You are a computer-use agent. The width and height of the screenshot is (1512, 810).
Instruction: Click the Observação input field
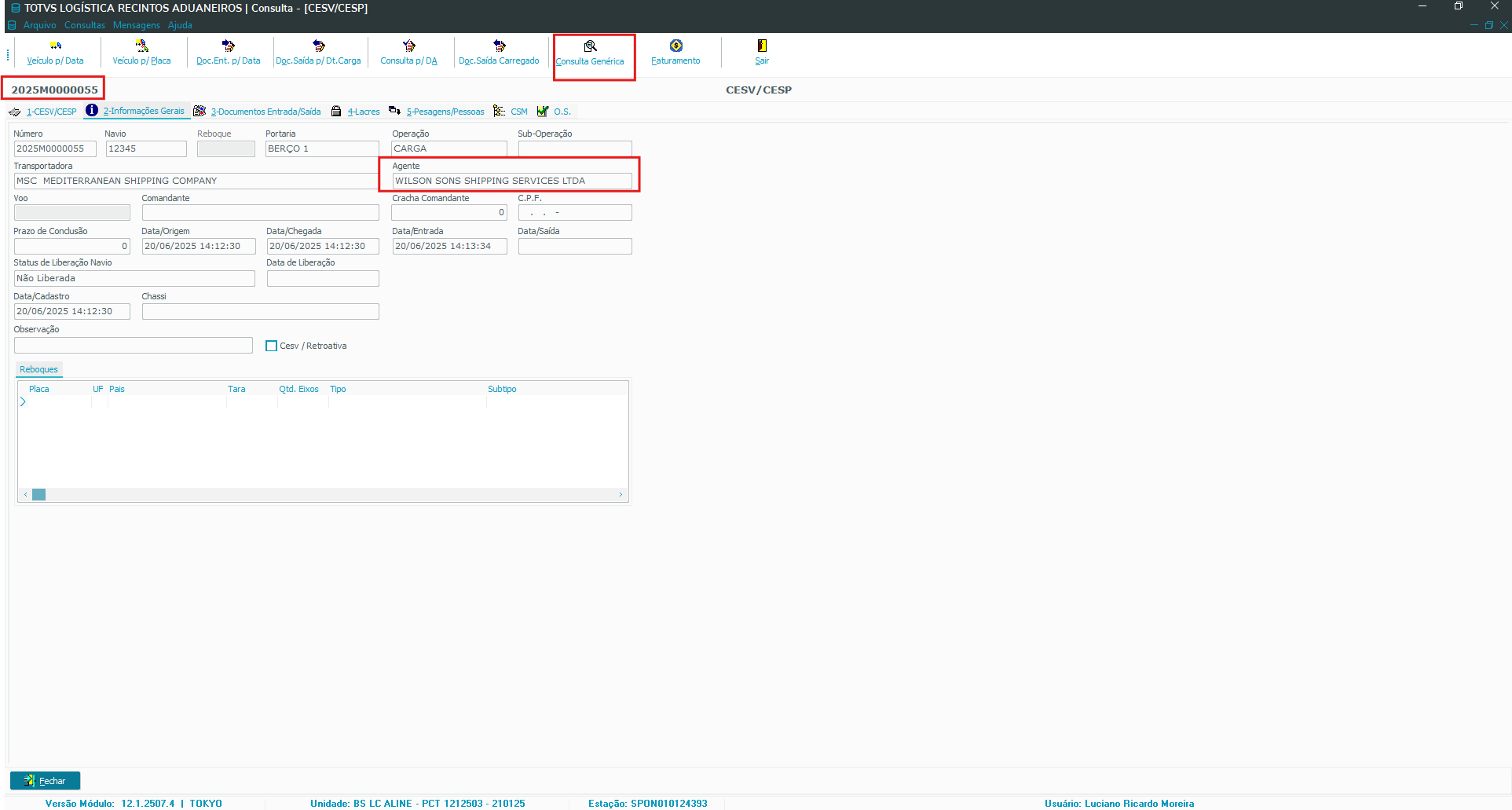(x=134, y=345)
